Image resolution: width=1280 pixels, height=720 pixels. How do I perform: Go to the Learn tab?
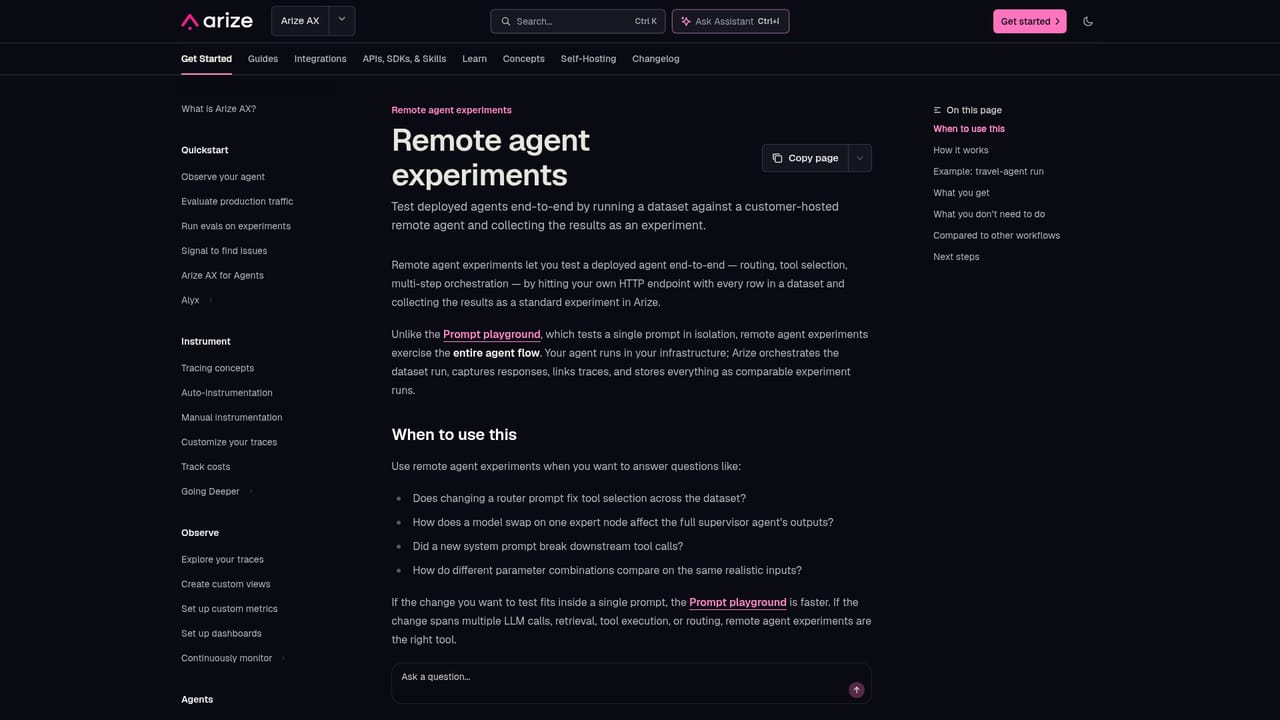click(474, 59)
